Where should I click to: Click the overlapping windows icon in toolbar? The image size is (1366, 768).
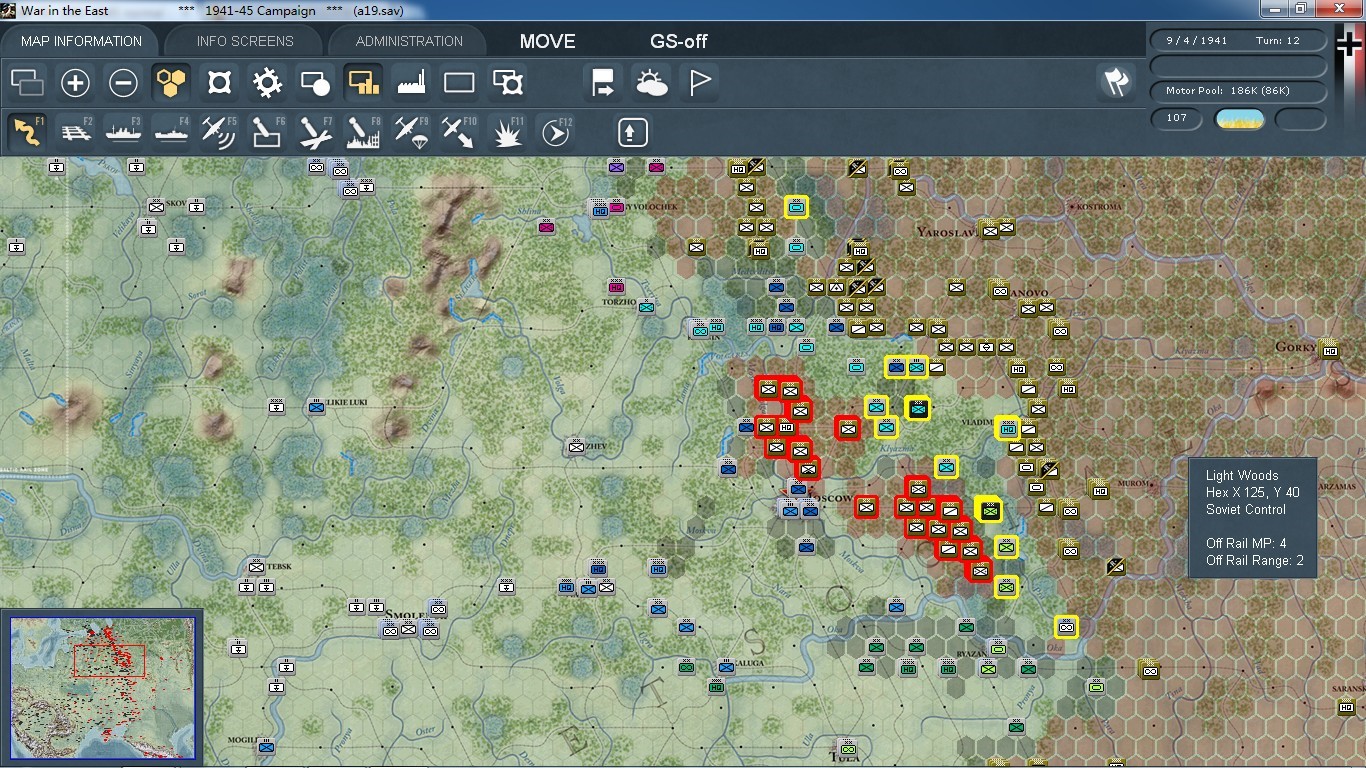[27, 83]
